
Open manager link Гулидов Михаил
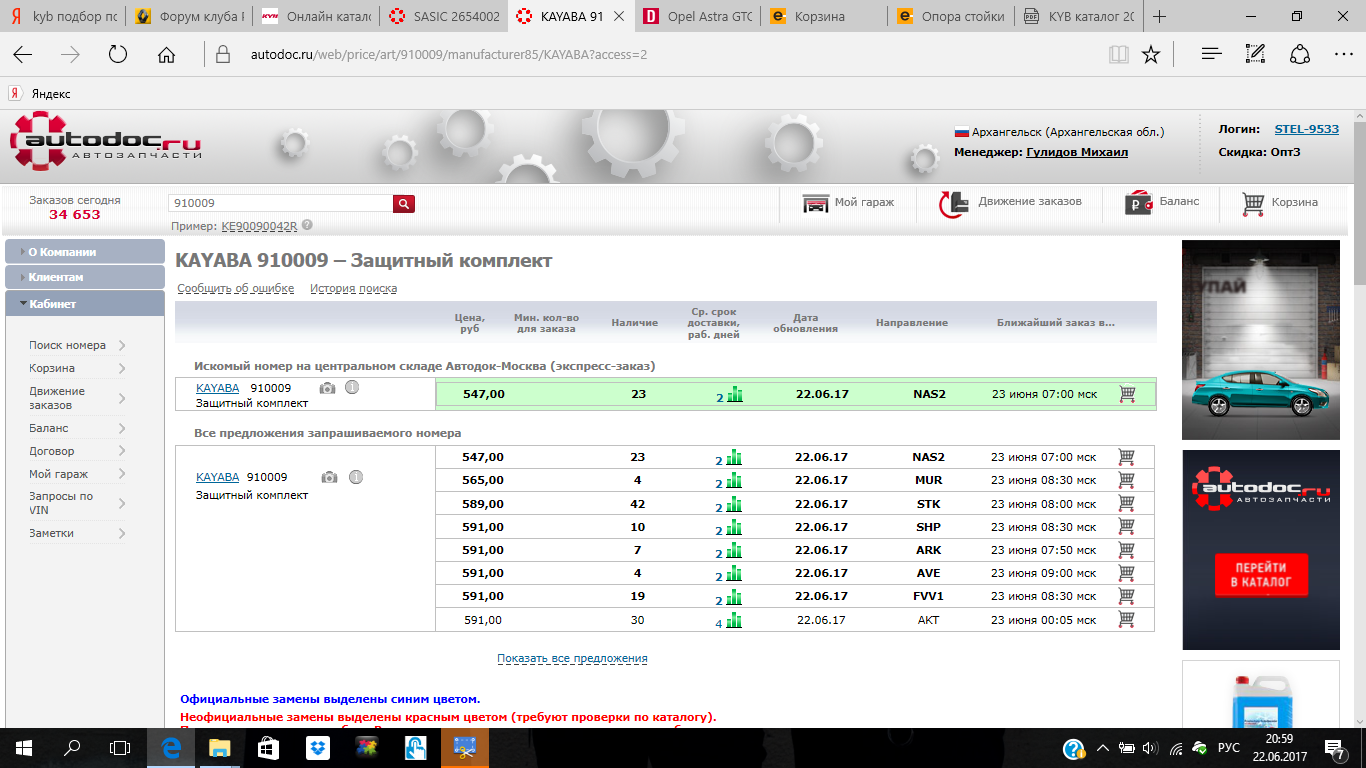point(1077,152)
